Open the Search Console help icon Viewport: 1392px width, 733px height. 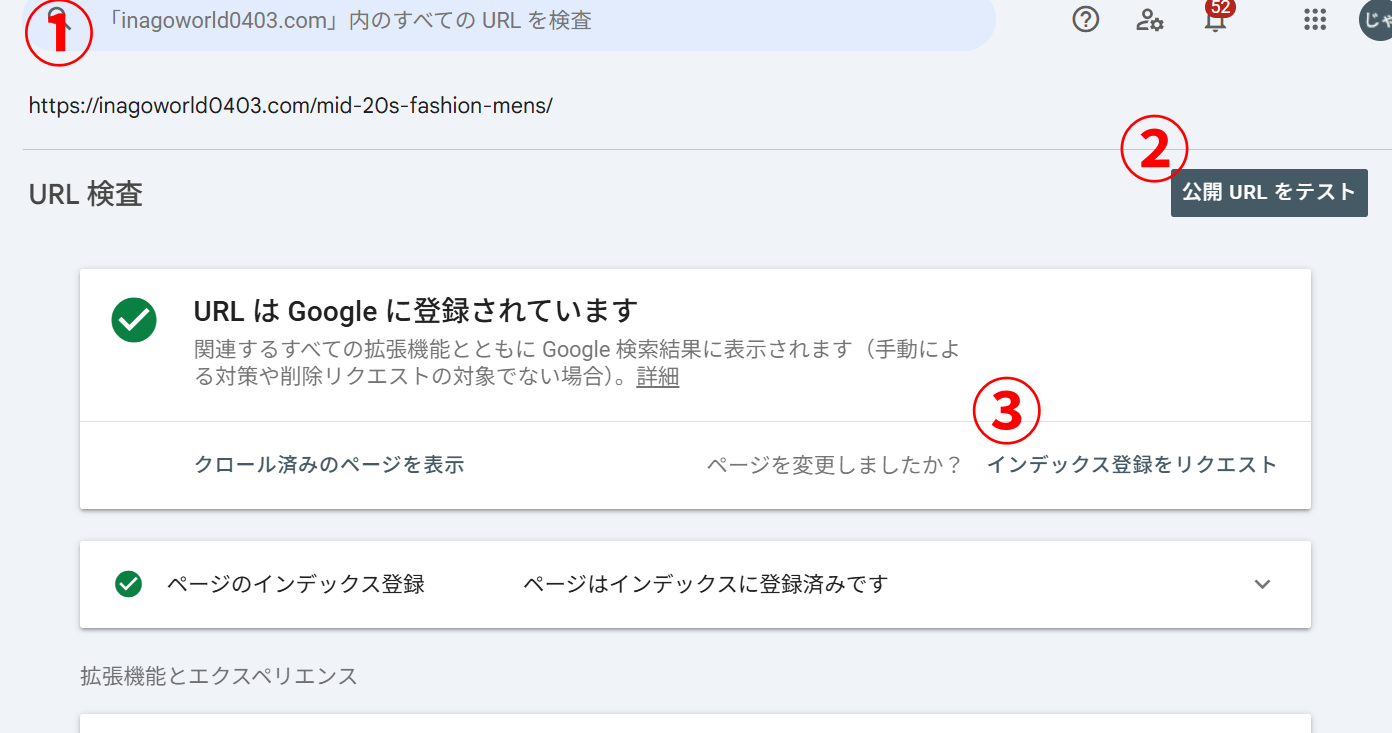(1085, 19)
